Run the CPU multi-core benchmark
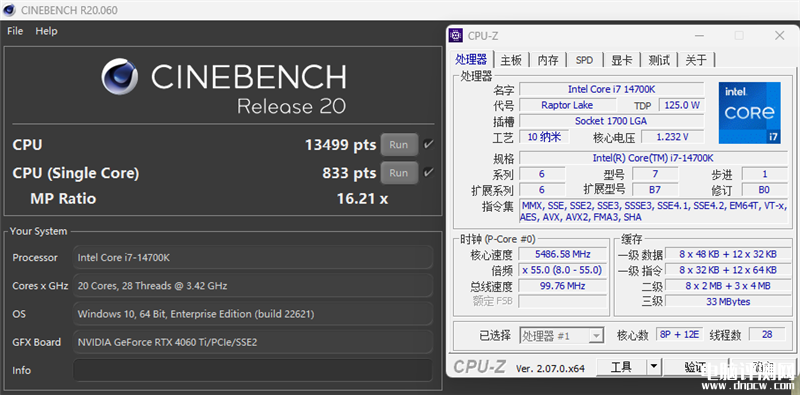Image resolution: width=800 pixels, height=395 pixels. [399, 144]
